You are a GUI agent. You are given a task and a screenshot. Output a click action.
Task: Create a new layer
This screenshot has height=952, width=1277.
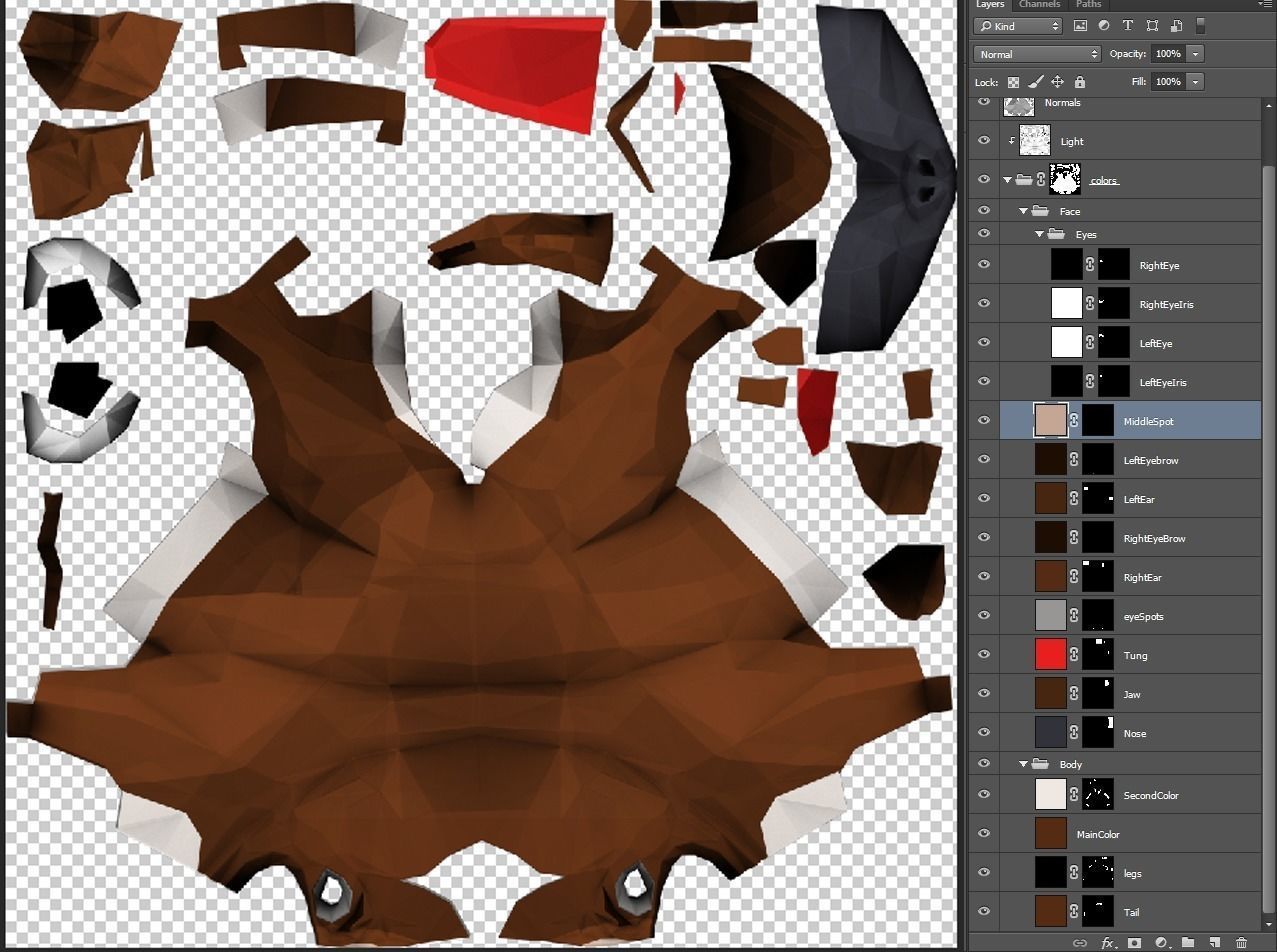(1214, 942)
